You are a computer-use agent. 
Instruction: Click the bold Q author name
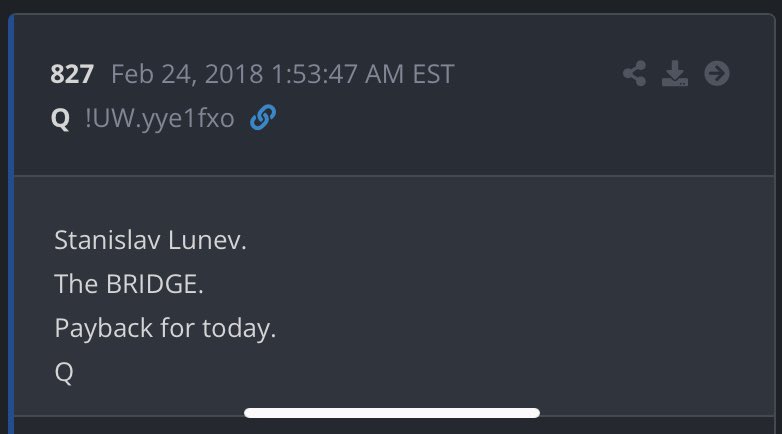tap(61, 120)
